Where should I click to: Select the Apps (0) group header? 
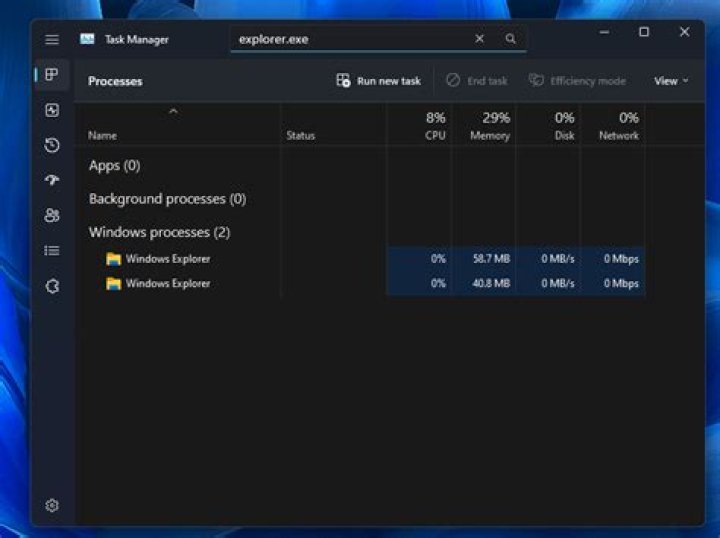(x=114, y=165)
